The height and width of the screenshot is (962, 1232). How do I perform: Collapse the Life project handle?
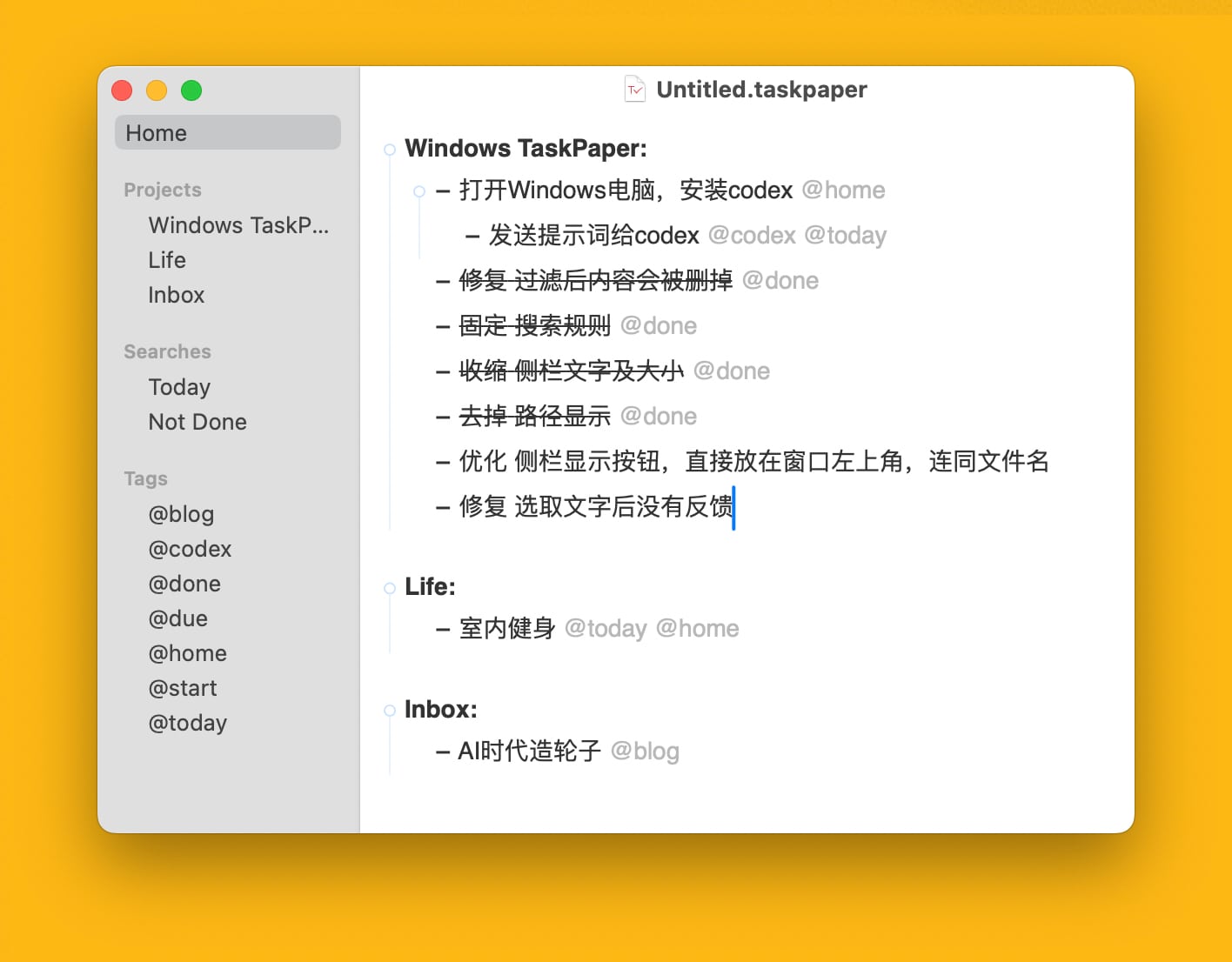click(390, 588)
